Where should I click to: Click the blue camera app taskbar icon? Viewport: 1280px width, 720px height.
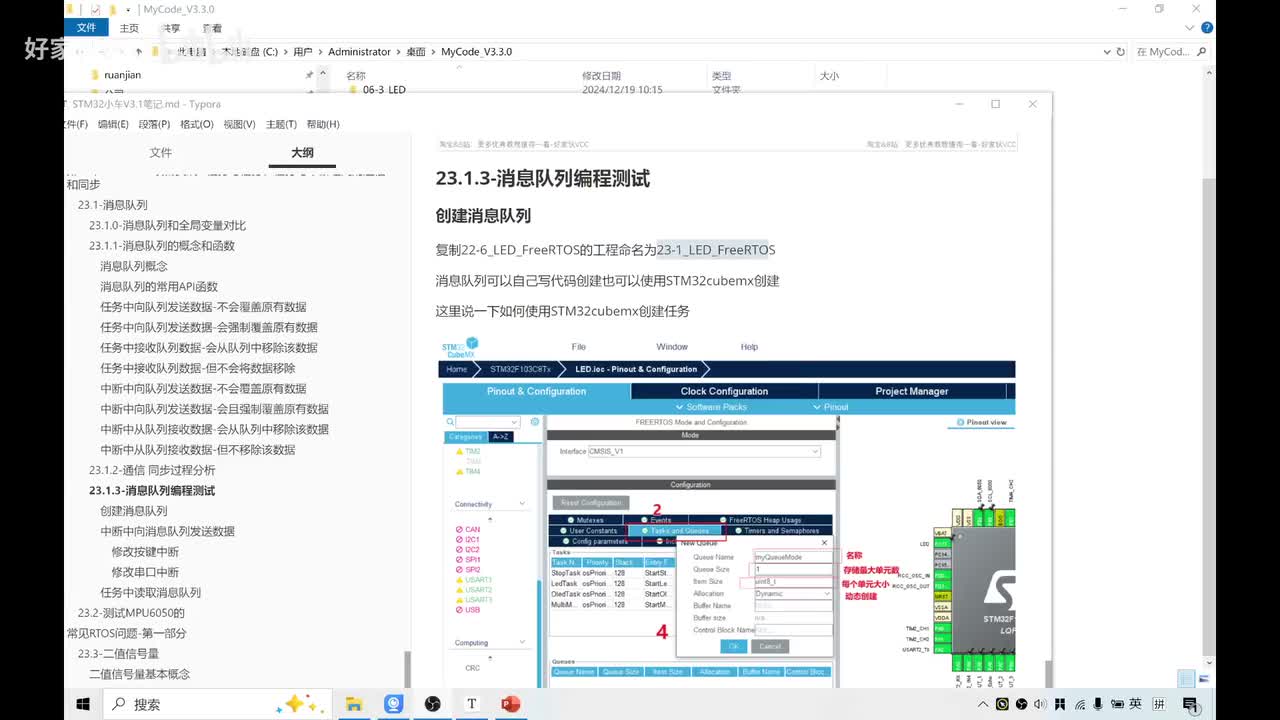[394, 704]
